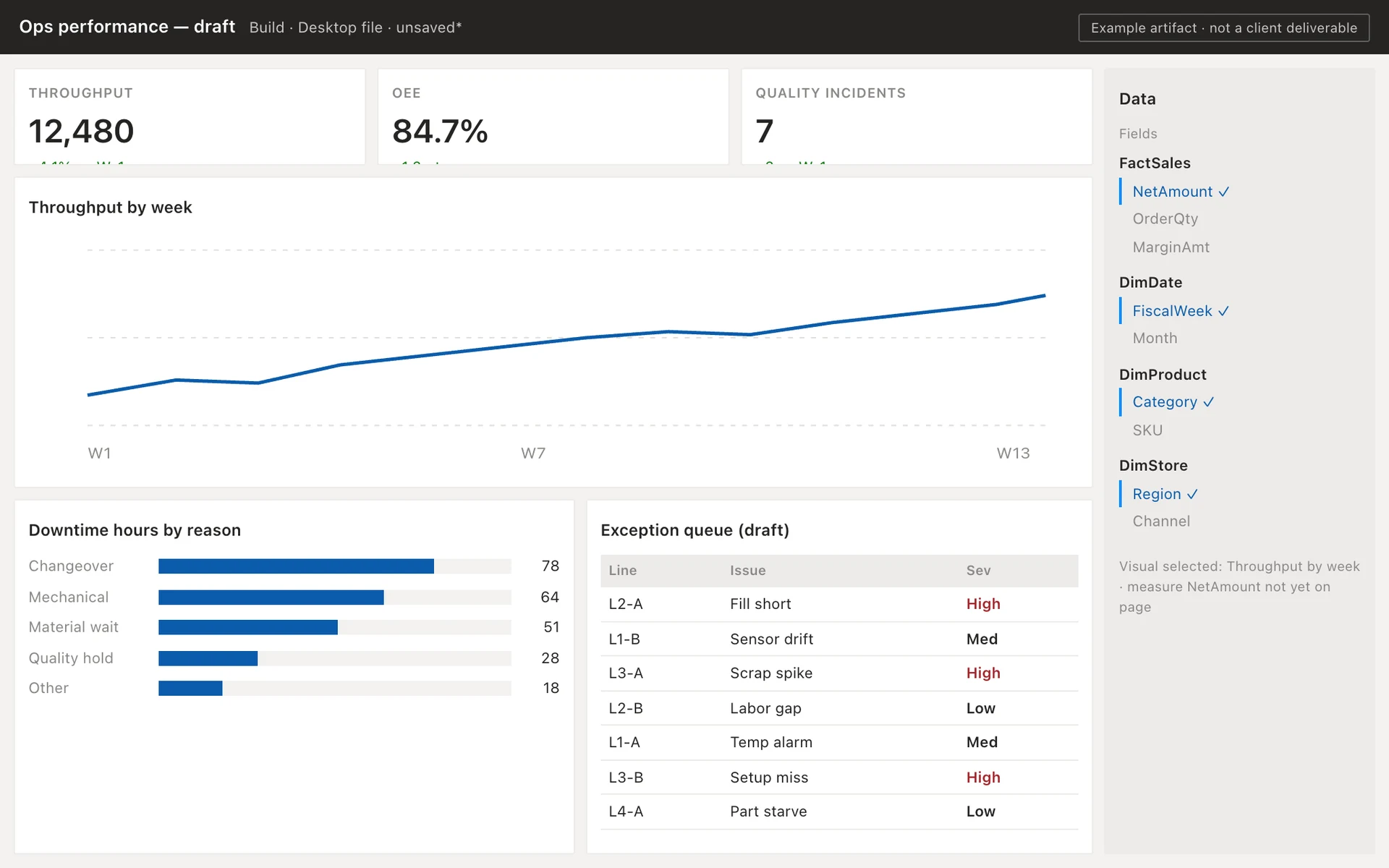Click the Other downtime bar

190,688
